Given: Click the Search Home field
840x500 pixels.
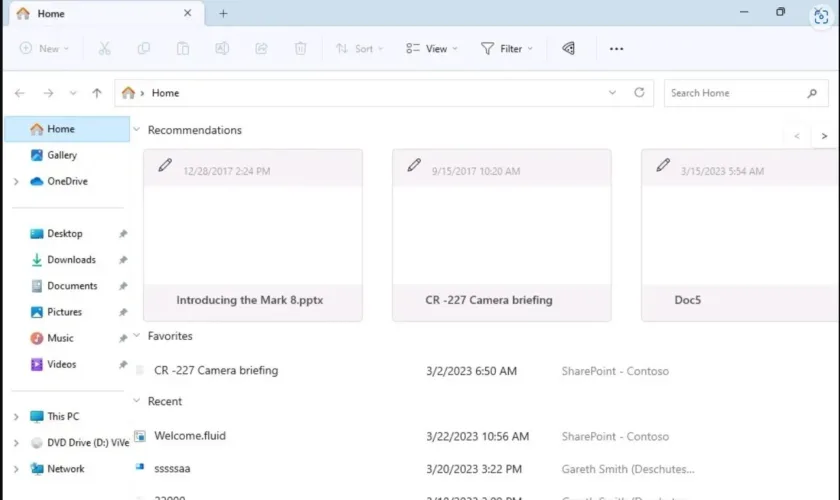Looking at the screenshot, I should [746, 93].
